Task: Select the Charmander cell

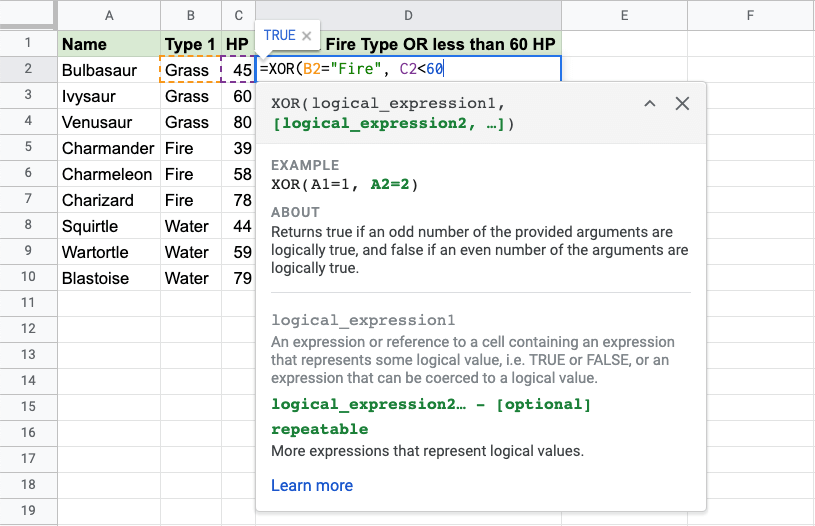Action: (108, 148)
